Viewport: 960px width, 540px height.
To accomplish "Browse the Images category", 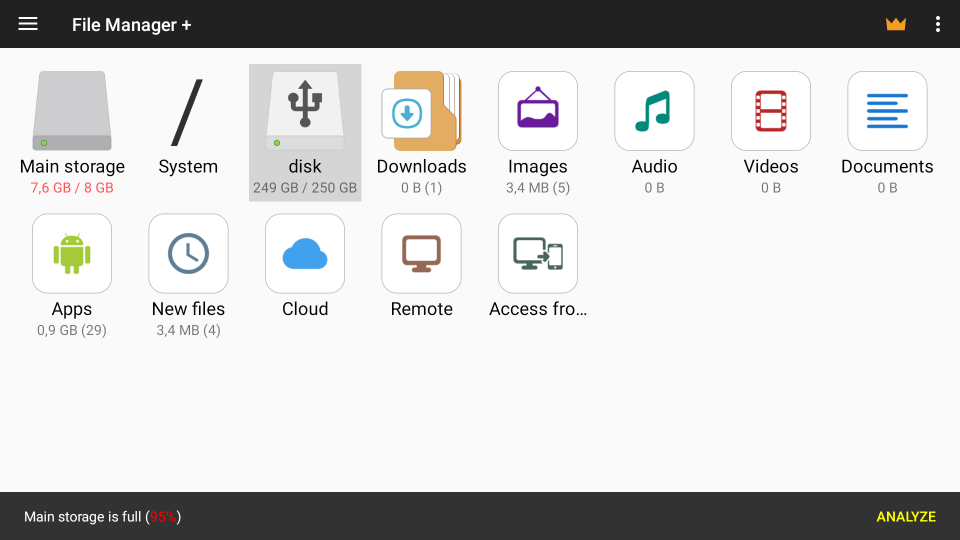I will pos(538,112).
